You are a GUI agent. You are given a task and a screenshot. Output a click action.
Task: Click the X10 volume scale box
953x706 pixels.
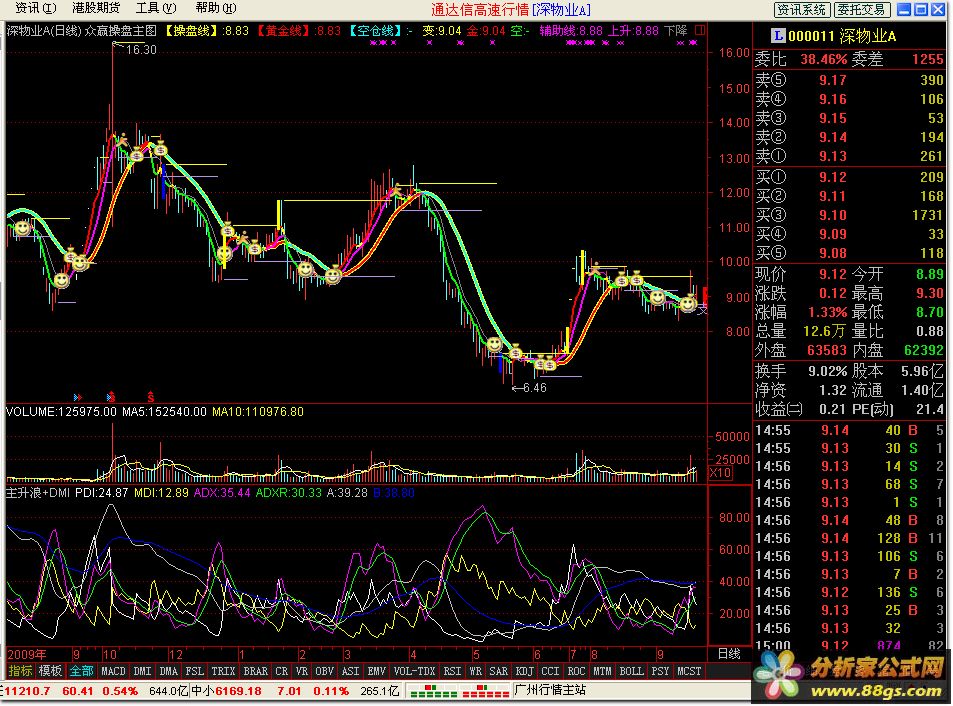[x=721, y=473]
